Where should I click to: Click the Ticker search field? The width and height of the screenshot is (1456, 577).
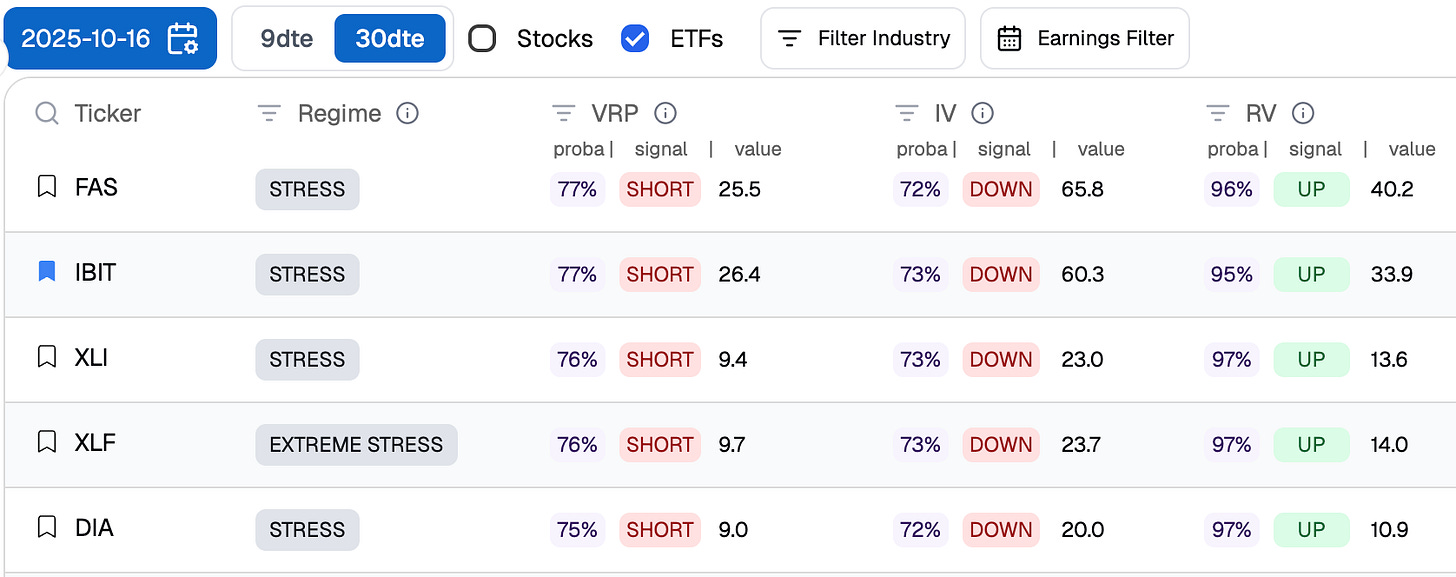(107, 114)
